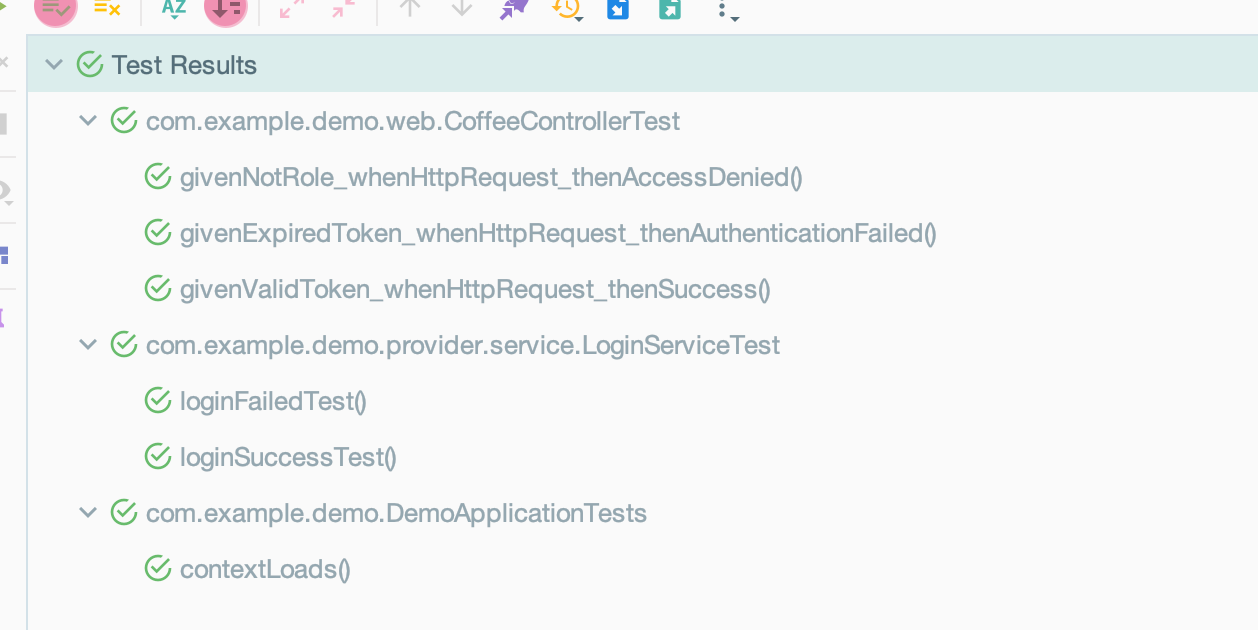The width and height of the screenshot is (1258, 630).
Task: Open the three-dots more options menu
Action: click(x=724, y=10)
